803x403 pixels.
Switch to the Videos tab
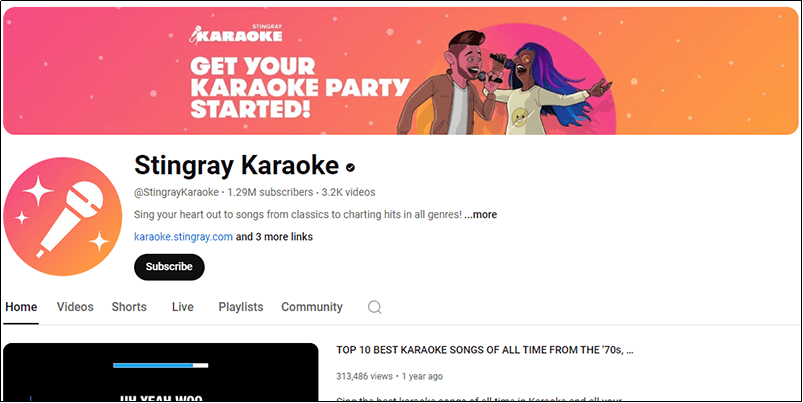(75, 307)
